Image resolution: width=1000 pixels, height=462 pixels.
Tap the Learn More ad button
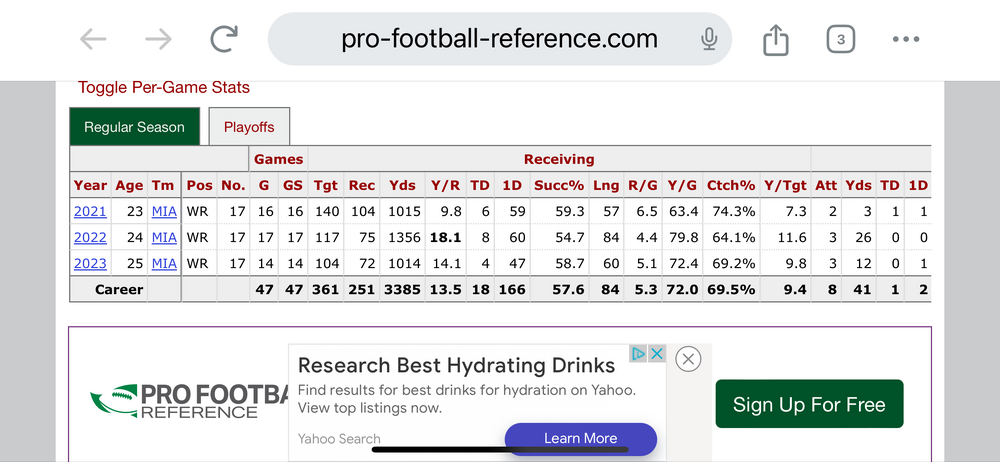click(x=580, y=438)
